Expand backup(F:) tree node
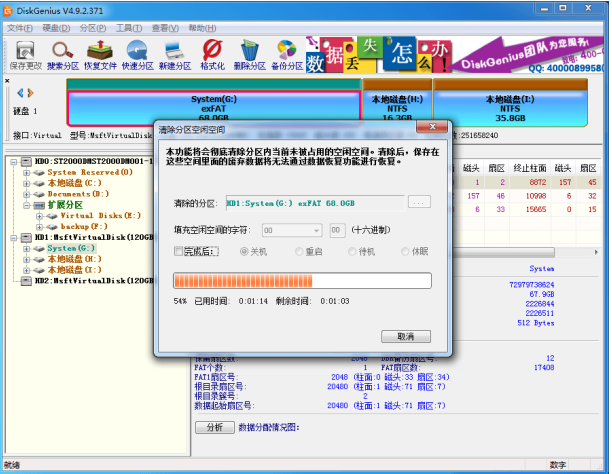 pyautogui.click(x=39, y=226)
